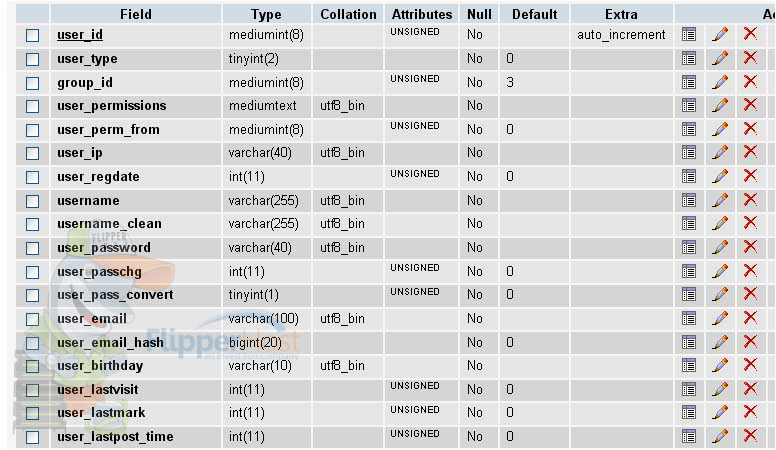Delete user_email field with red X icon
Image resolution: width=776 pixels, height=450 pixels.
[x=750, y=318]
